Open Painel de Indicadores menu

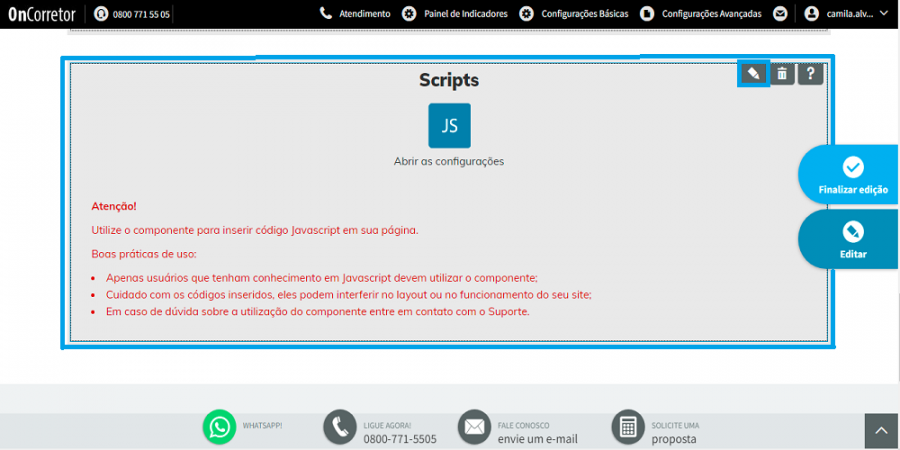click(455, 14)
